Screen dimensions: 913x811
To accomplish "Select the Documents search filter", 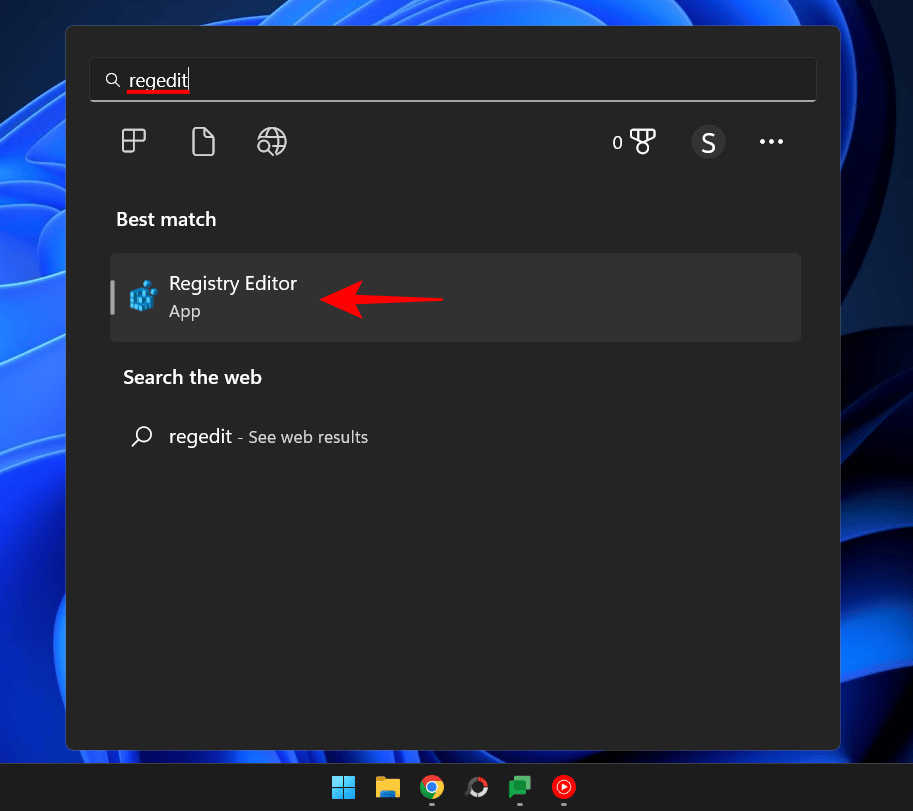I will tap(203, 141).
